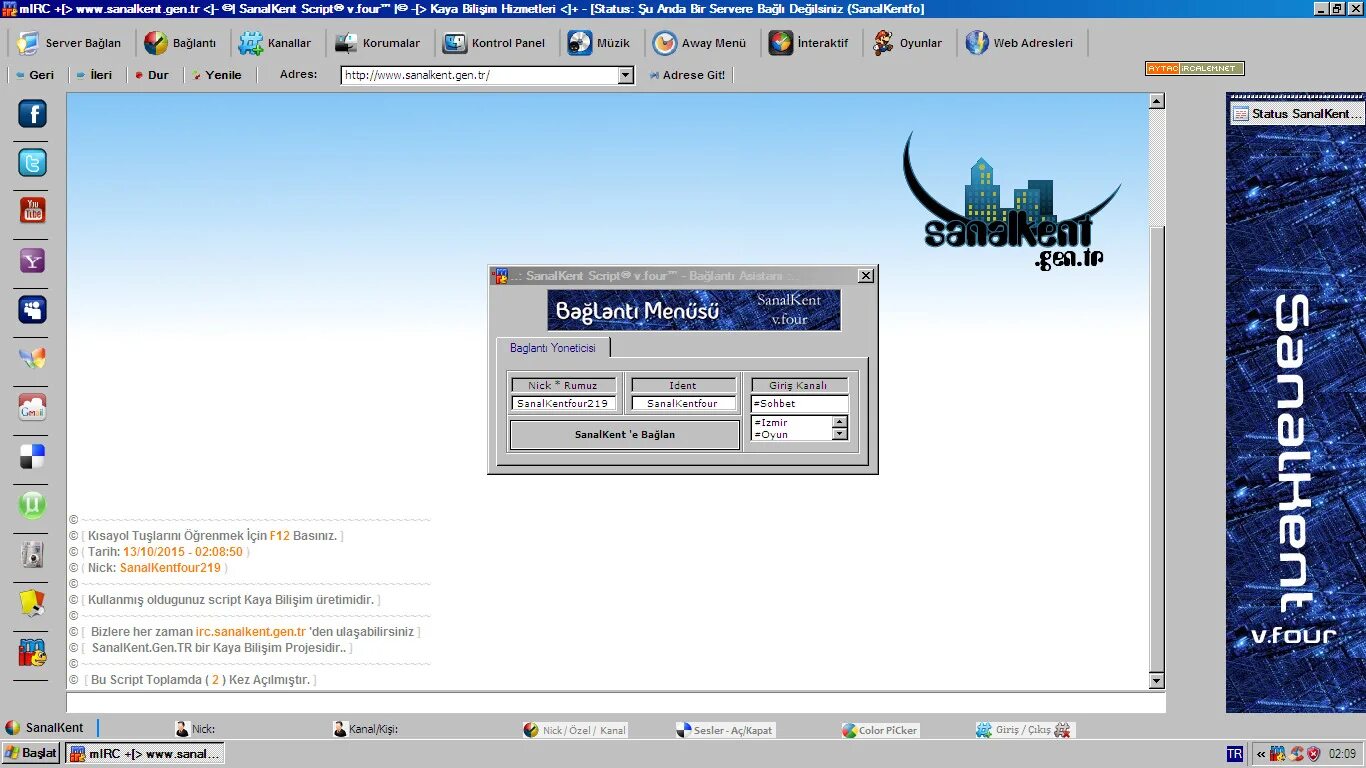1366x768 pixels.
Task: Open Korumalar protections menu
Action: pyautogui.click(x=378, y=43)
